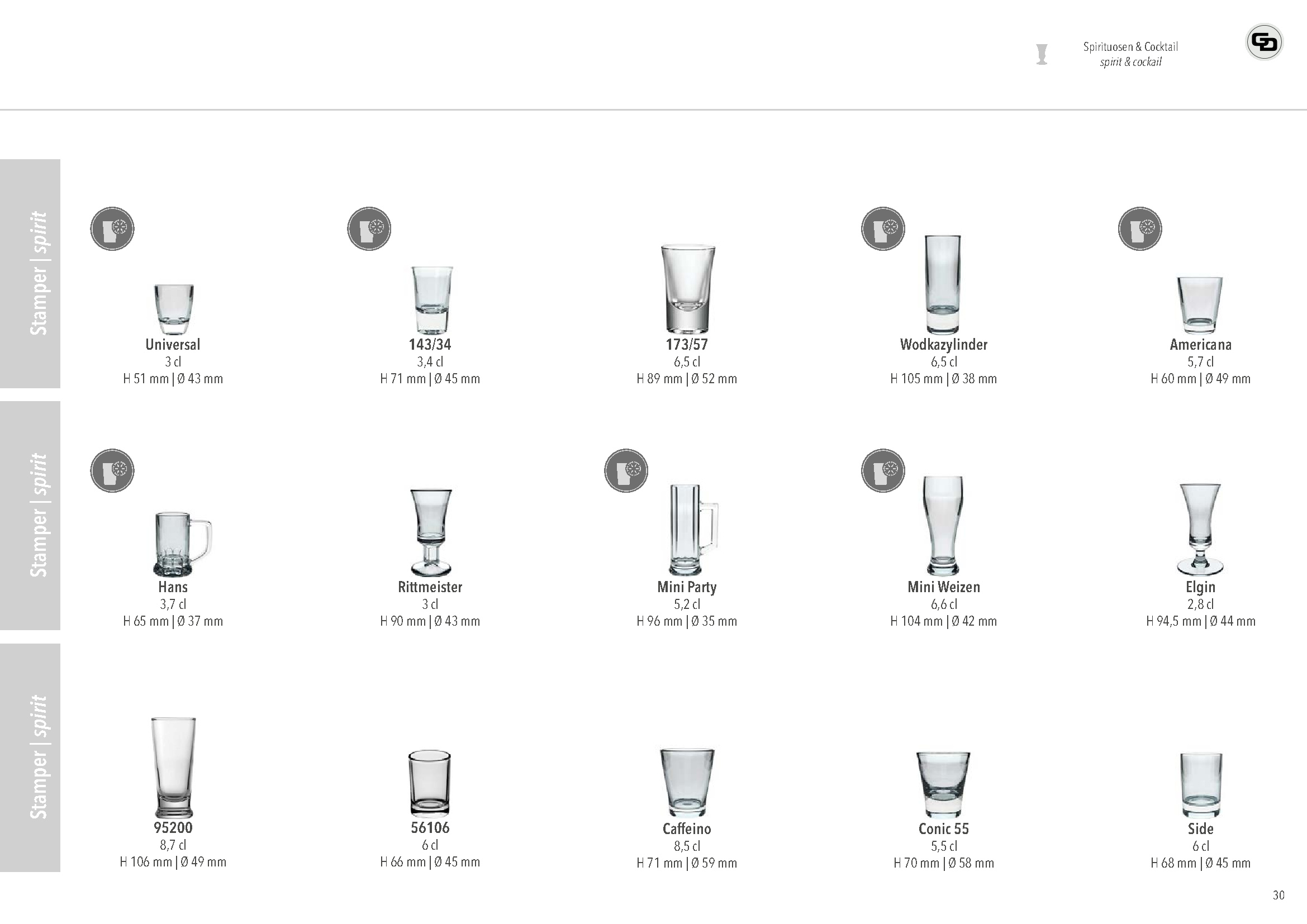
Task: Click the 'Caffeino' product name
Action: point(687,829)
